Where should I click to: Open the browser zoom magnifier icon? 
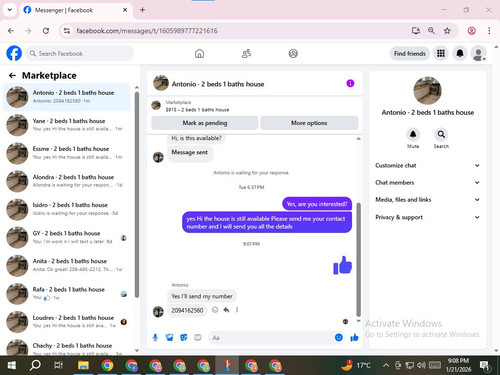click(431, 31)
